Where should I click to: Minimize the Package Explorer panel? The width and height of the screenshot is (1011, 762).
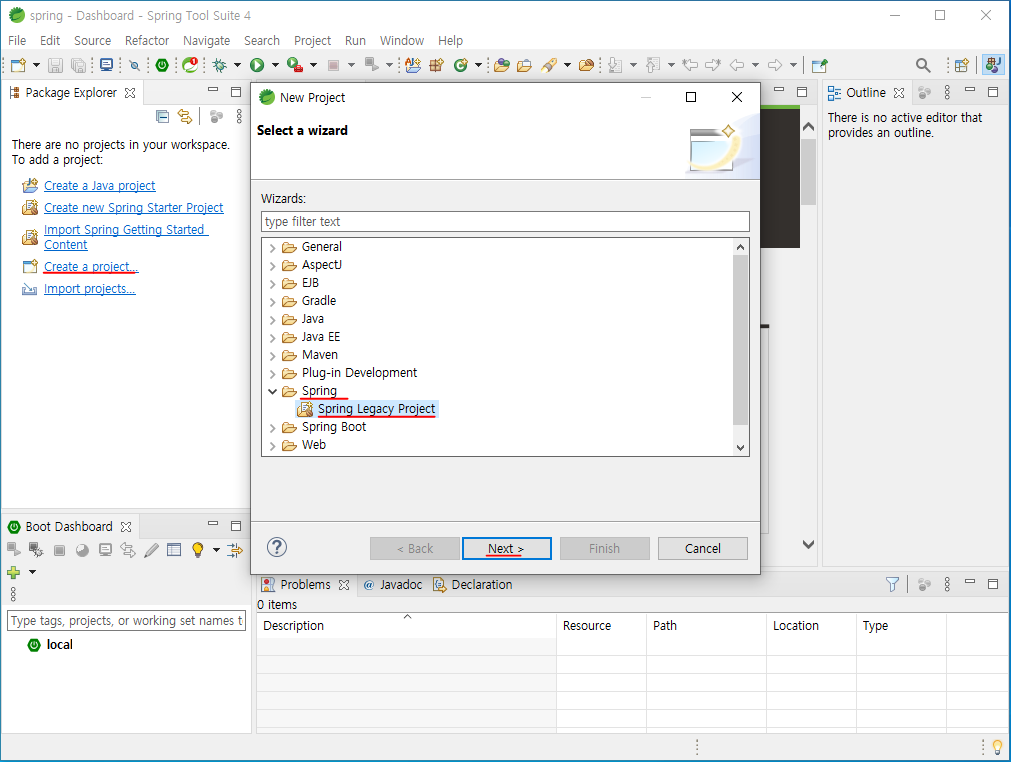point(213,90)
